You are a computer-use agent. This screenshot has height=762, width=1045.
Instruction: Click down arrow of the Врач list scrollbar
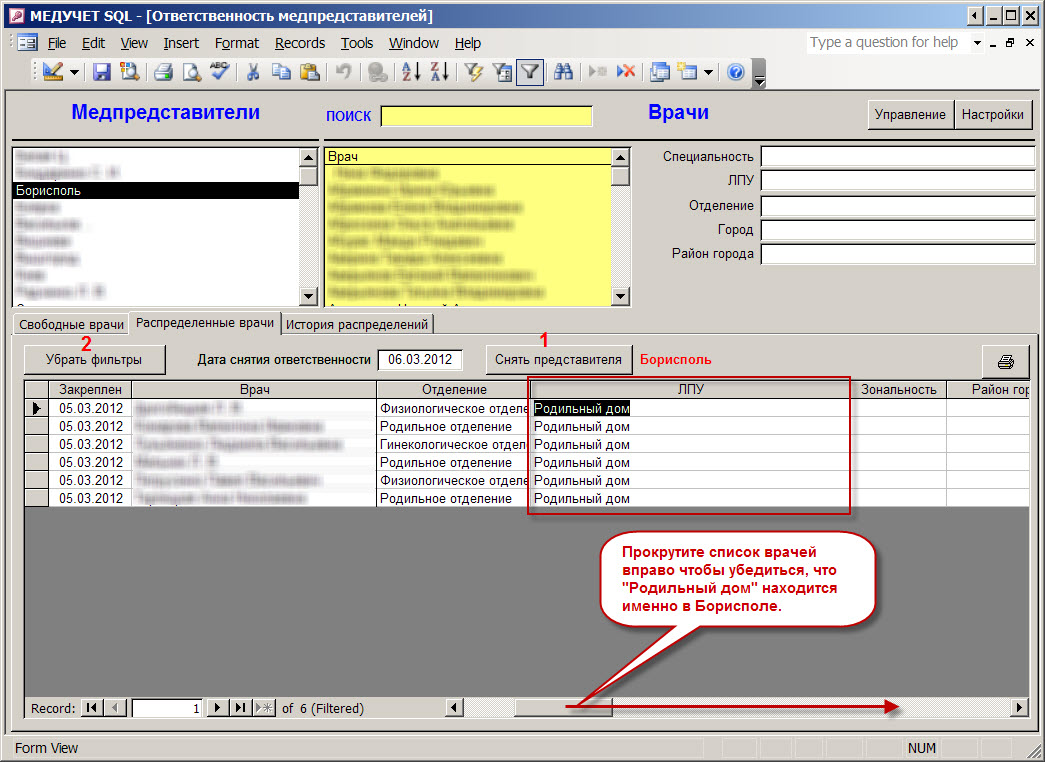[620, 296]
